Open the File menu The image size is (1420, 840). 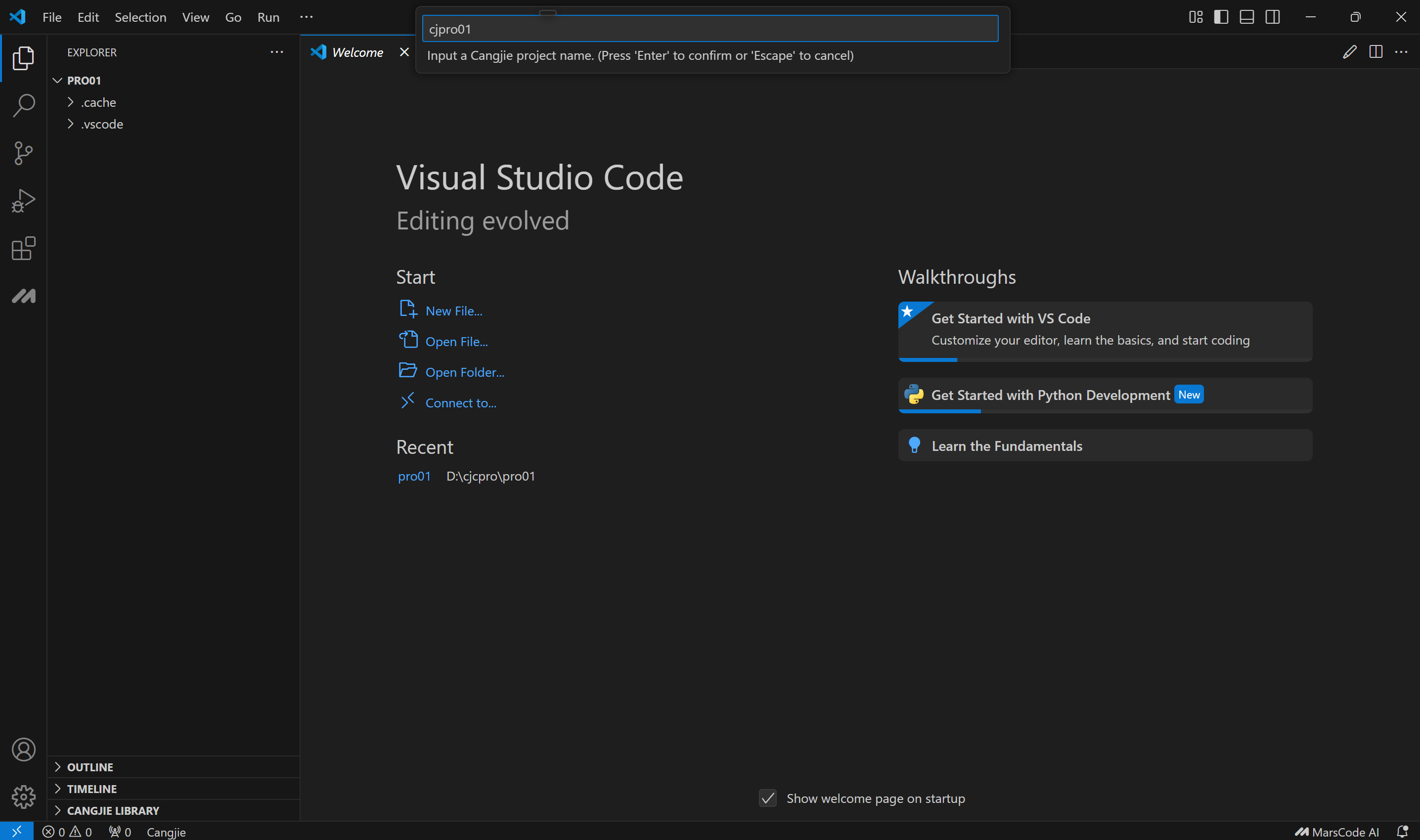(x=52, y=17)
